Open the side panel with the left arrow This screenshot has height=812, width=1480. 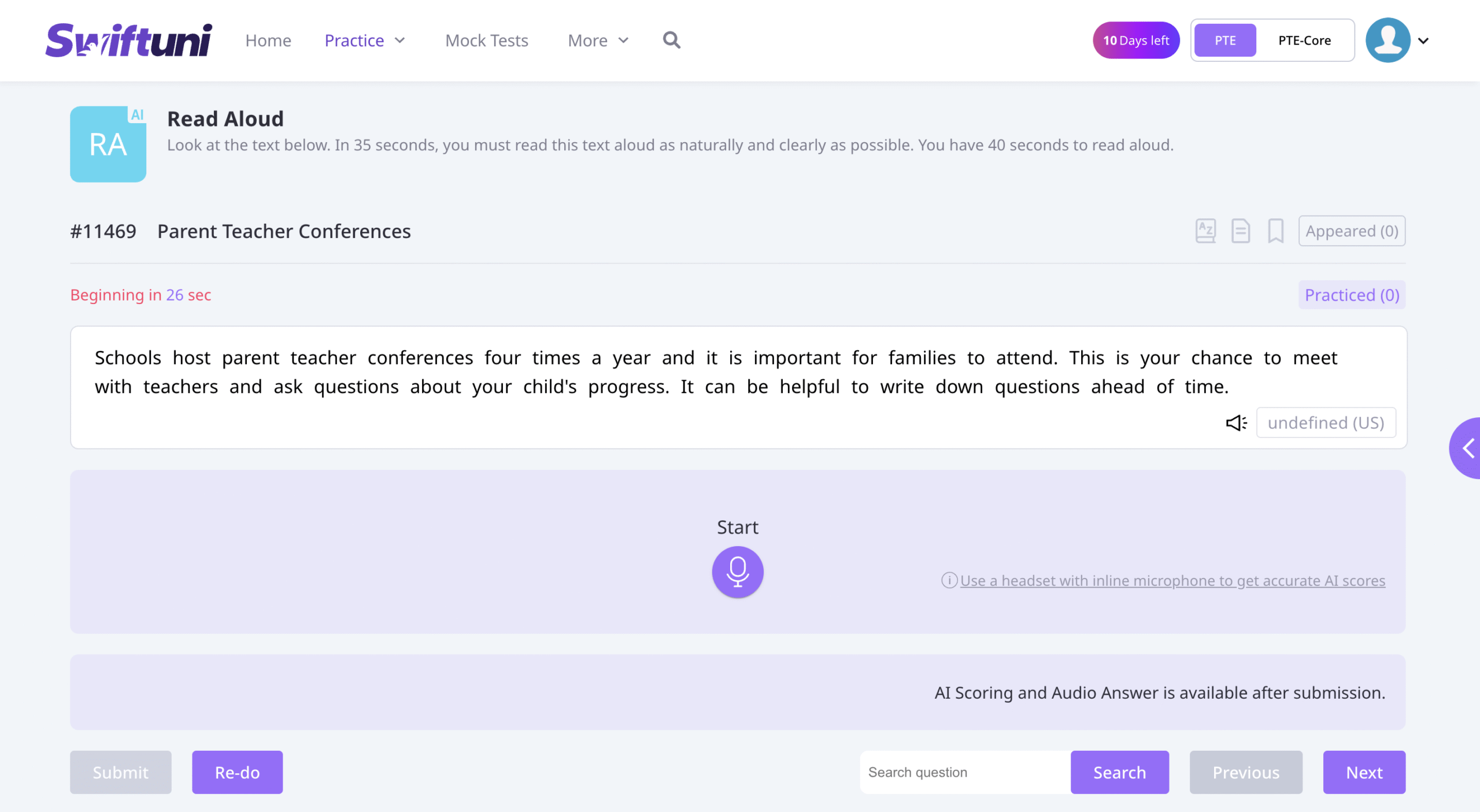point(1467,448)
